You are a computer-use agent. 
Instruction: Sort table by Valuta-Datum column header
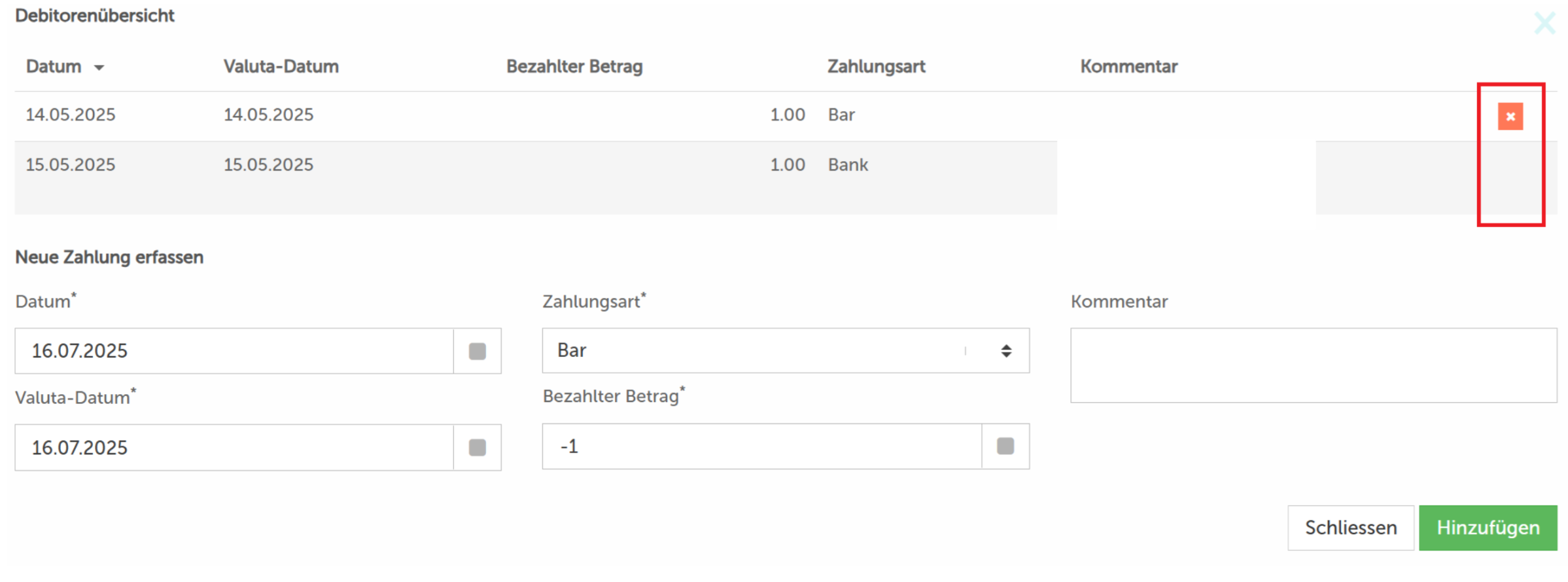click(x=281, y=67)
